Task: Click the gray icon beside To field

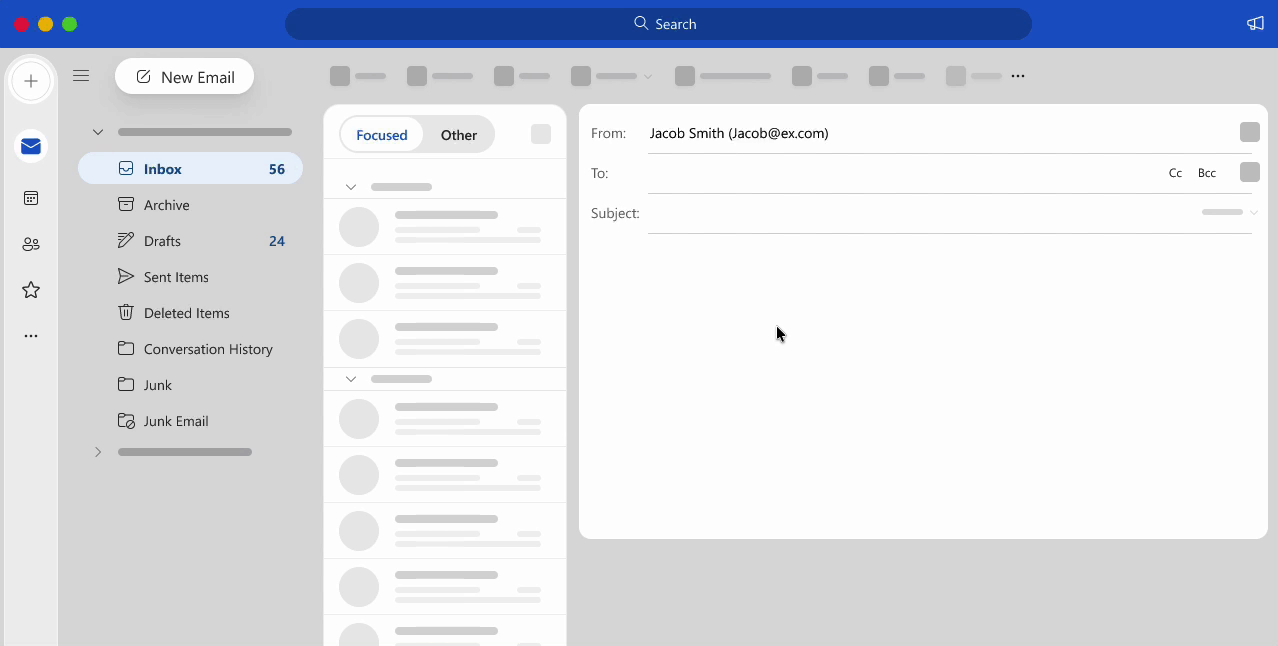Action: point(1249,173)
